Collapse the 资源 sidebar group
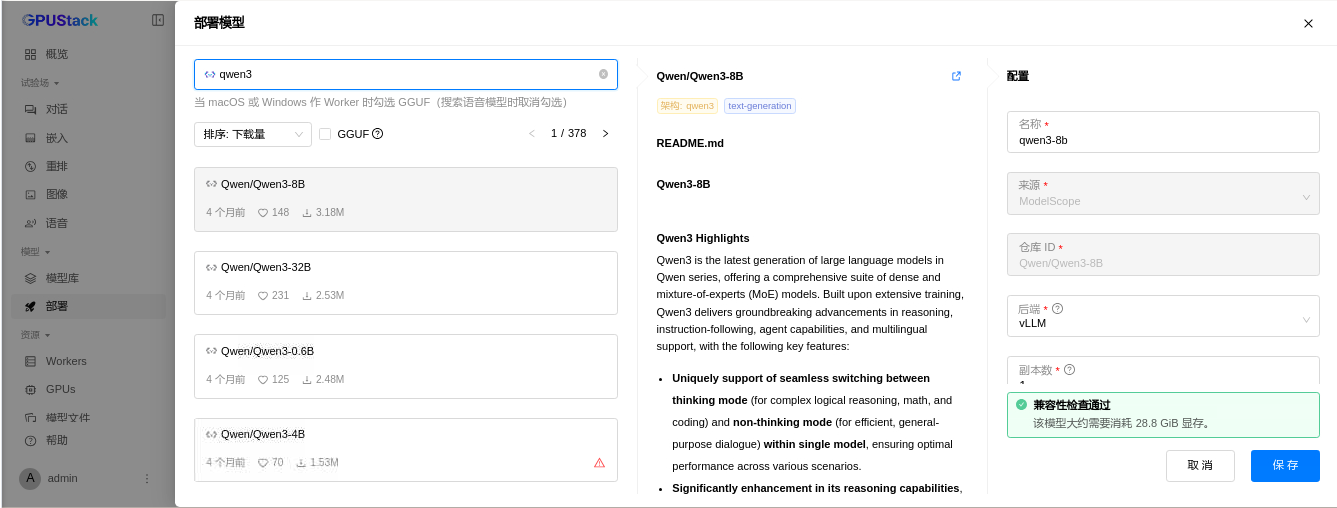 coord(35,335)
